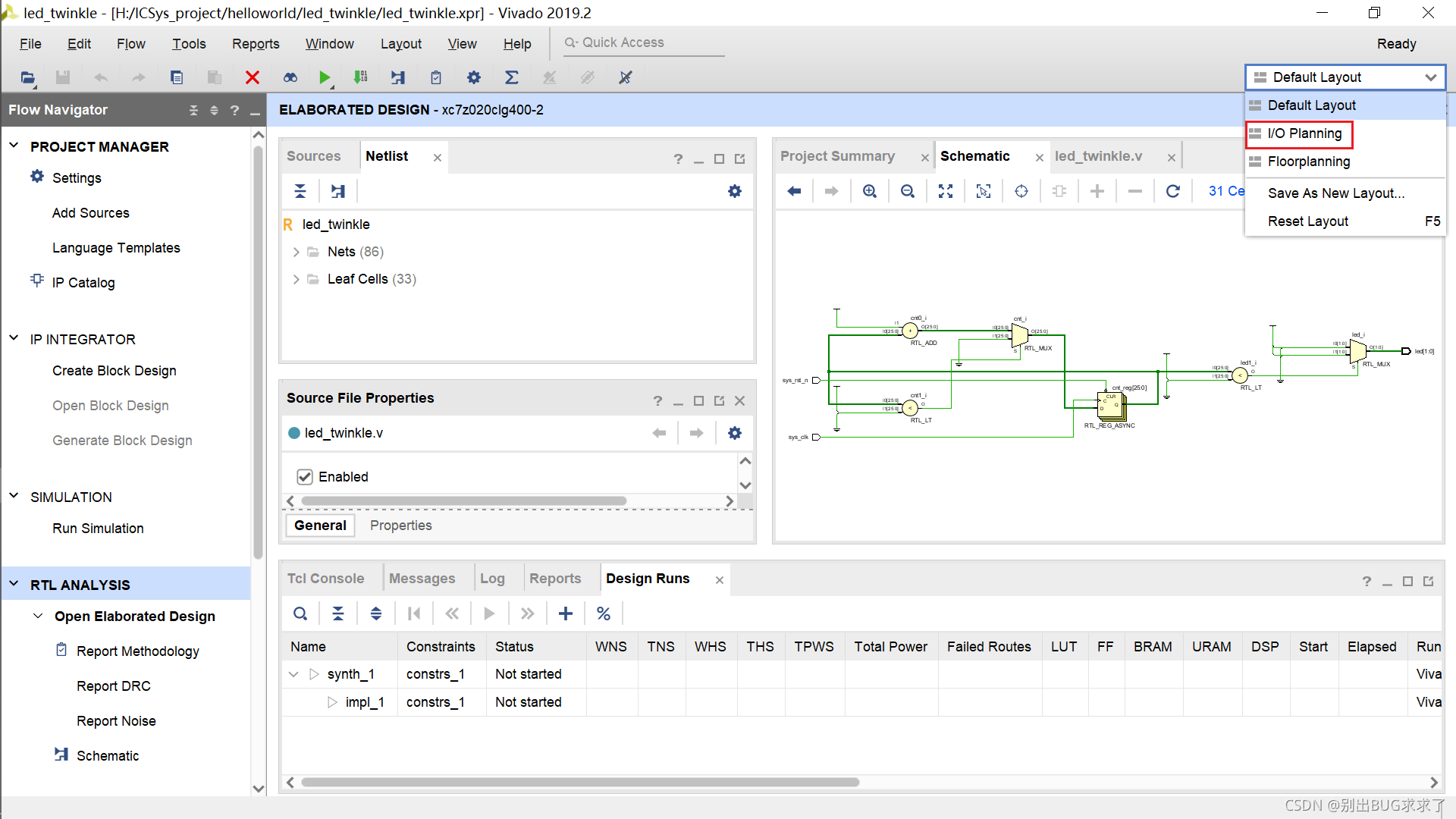Click the Sigma report toolbar icon
The width and height of the screenshot is (1456, 819).
coord(512,77)
